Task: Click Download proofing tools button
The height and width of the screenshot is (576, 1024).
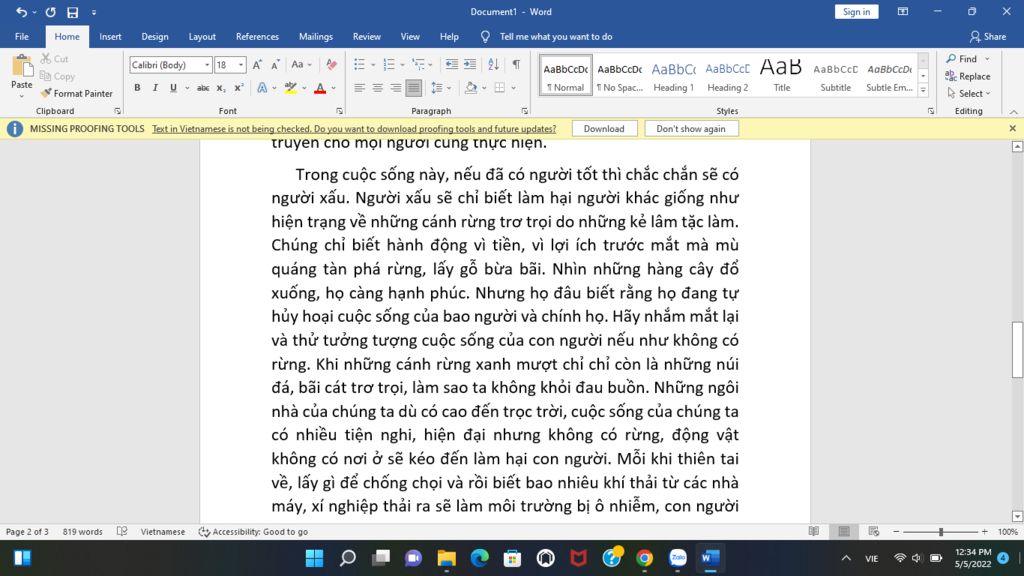Action: coord(604,129)
